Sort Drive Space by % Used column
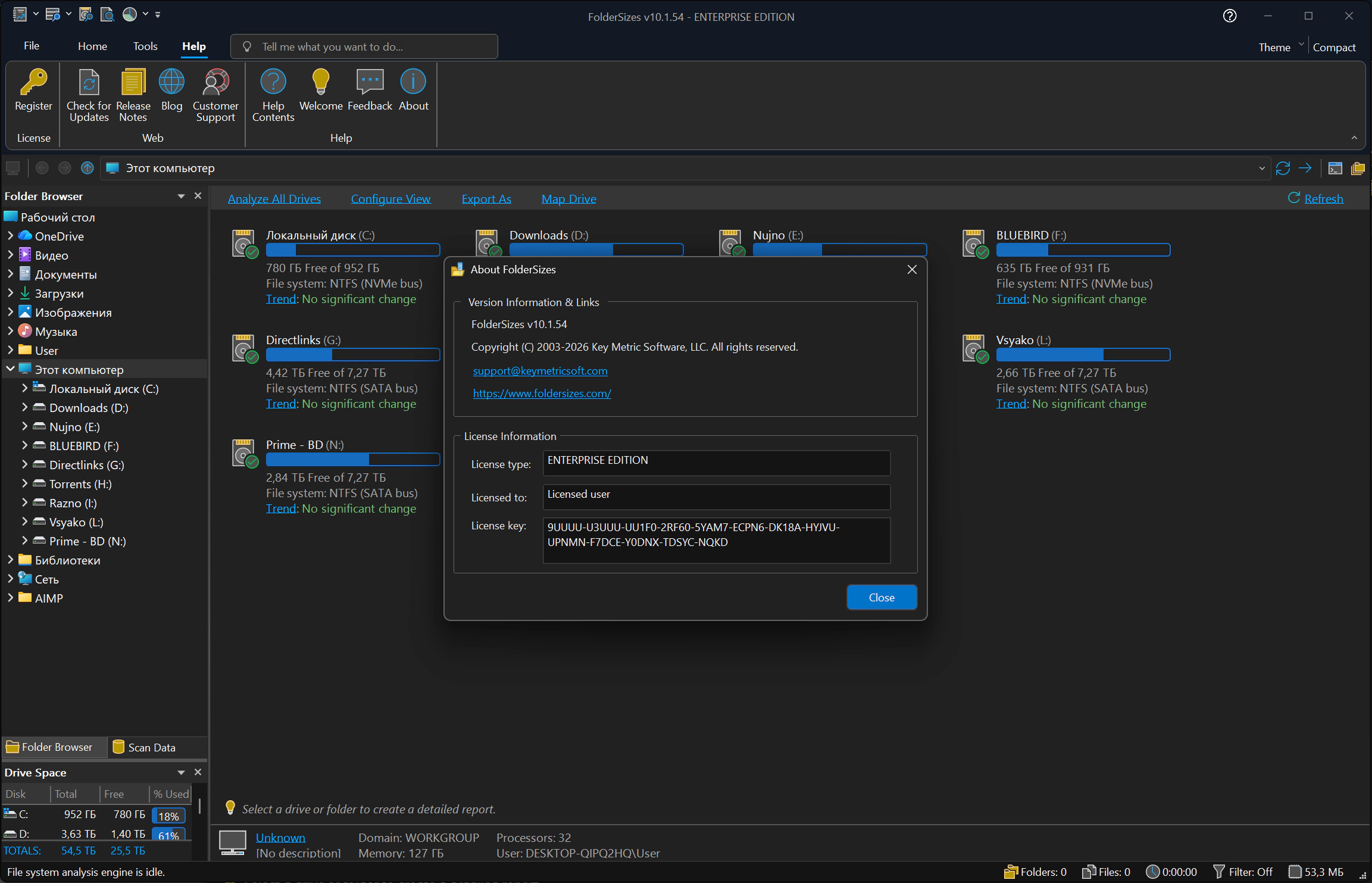 tap(171, 794)
